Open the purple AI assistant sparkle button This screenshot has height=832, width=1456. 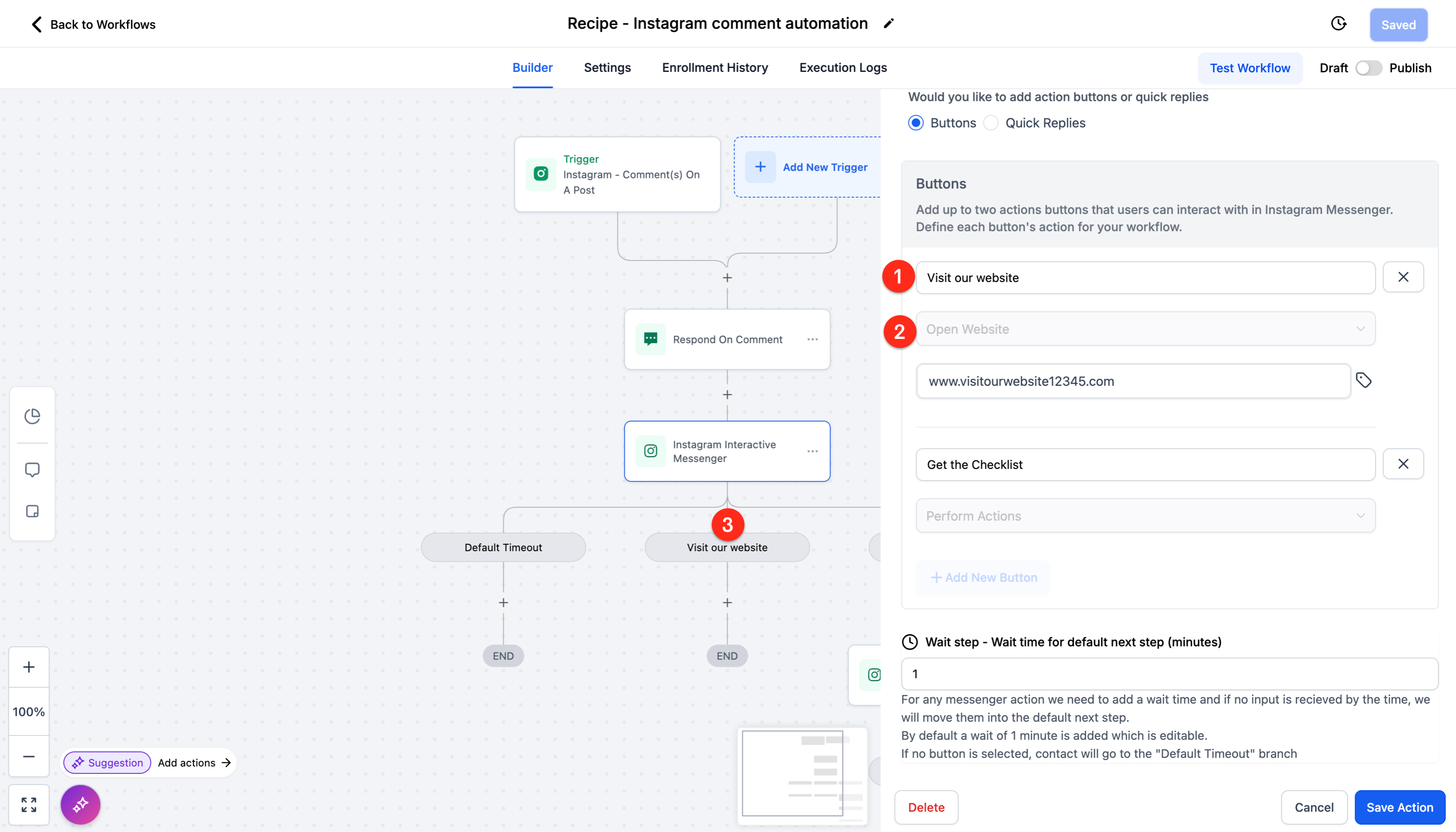(81, 804)
